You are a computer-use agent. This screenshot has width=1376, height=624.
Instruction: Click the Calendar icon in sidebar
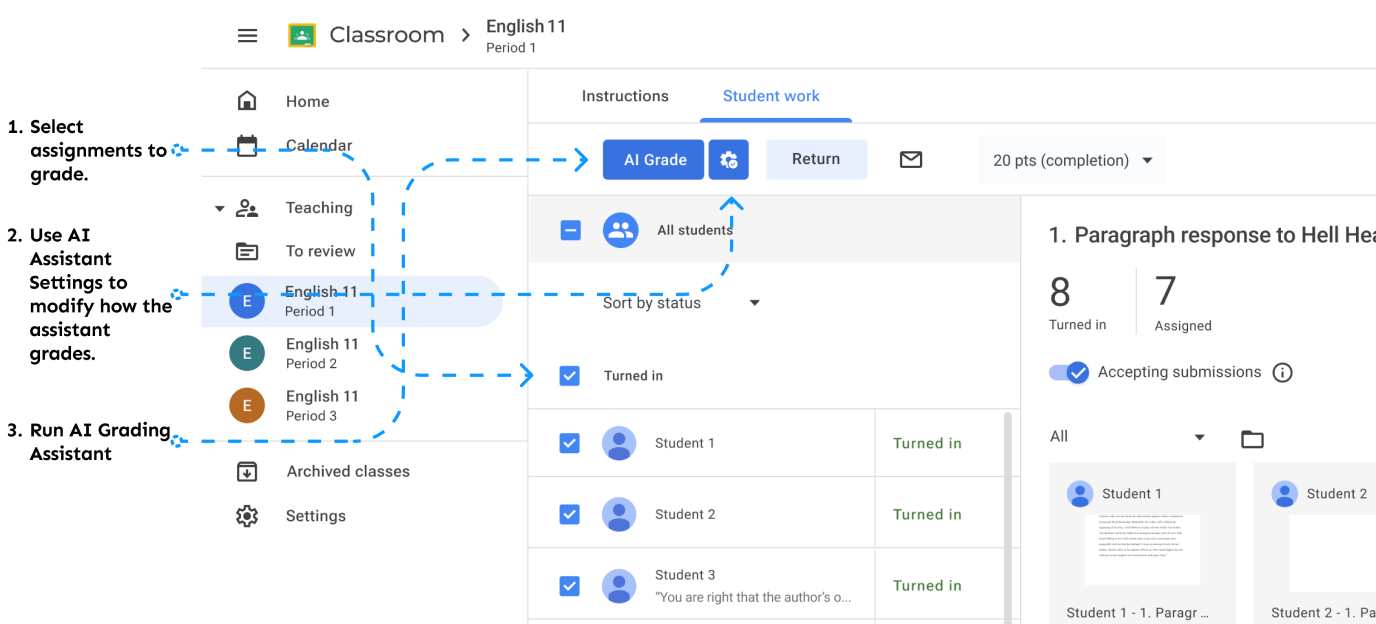tap(247, 145)
